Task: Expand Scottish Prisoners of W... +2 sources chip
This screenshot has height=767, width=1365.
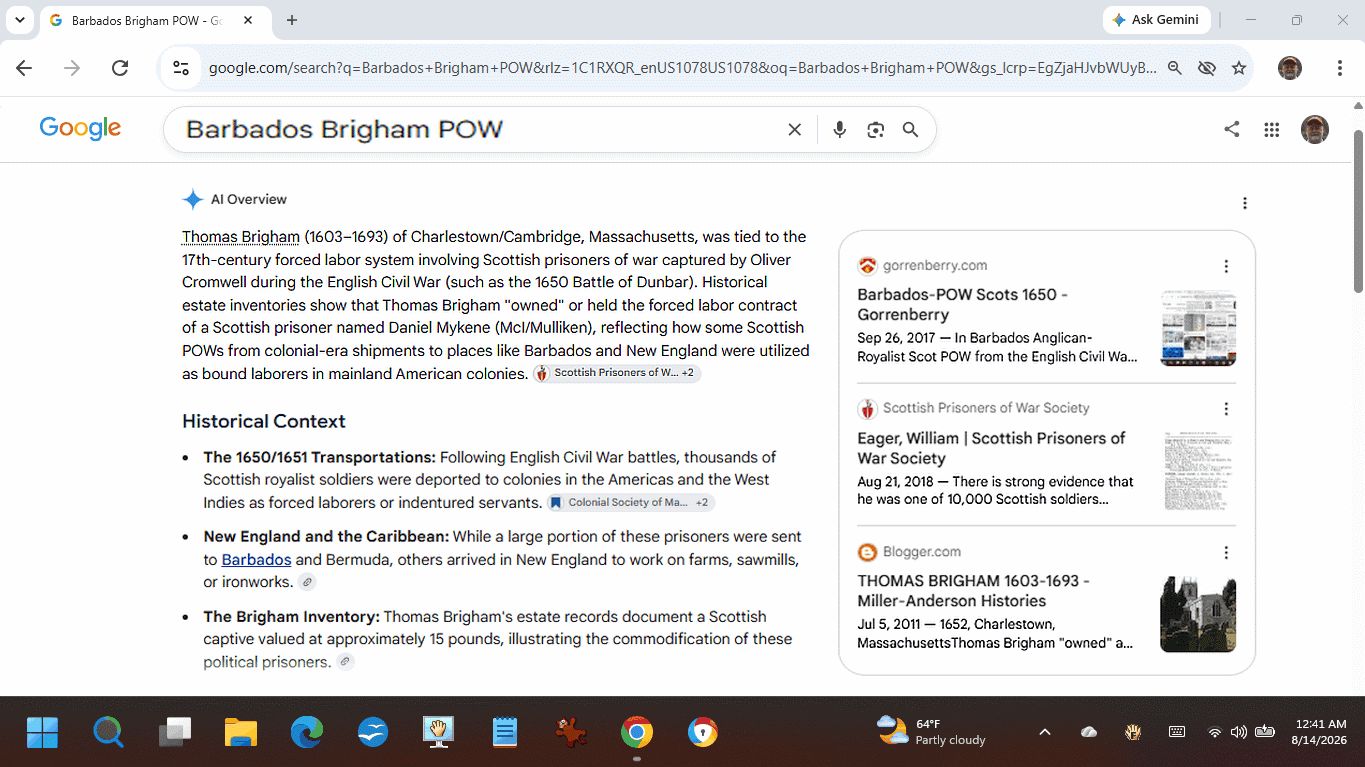Action: point(617,373)
